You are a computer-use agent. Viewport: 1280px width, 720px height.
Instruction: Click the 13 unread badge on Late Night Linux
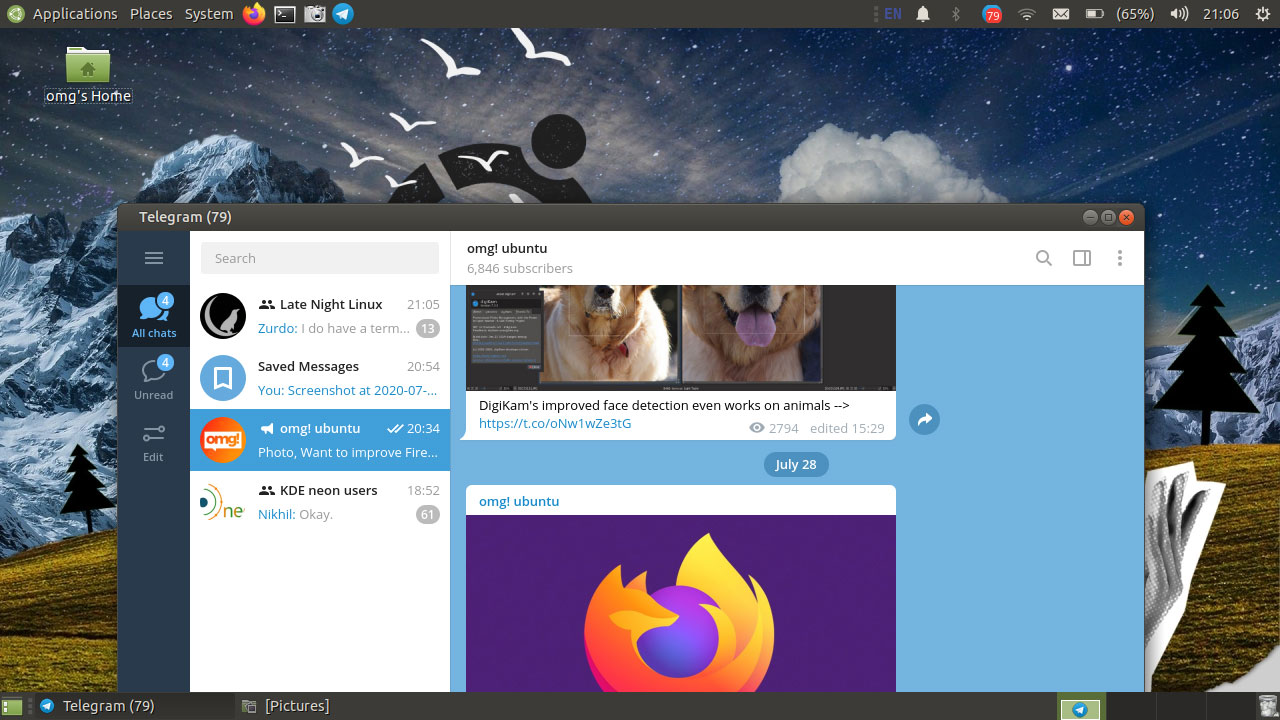[x=428, y=328]
